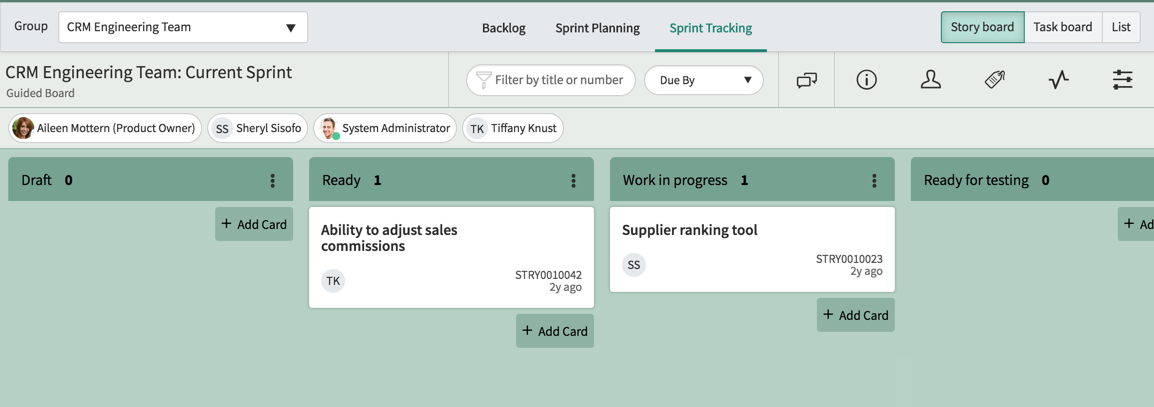
Task: Filter the board by Tiffany Knust
Action: click(x=513, y=128)
